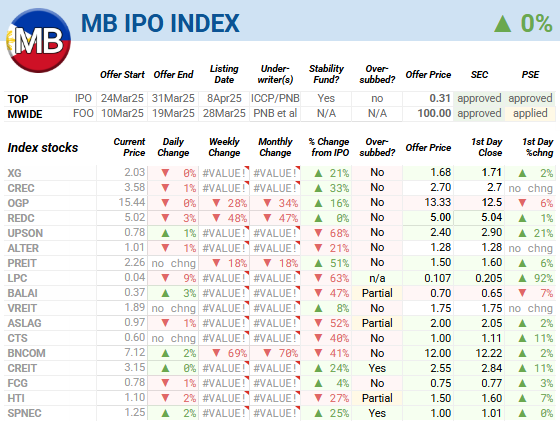Viewport: 560px width, 429px height.
Task: Click BALAI's Partial oversubbed cell
Action: pos(377,293)
